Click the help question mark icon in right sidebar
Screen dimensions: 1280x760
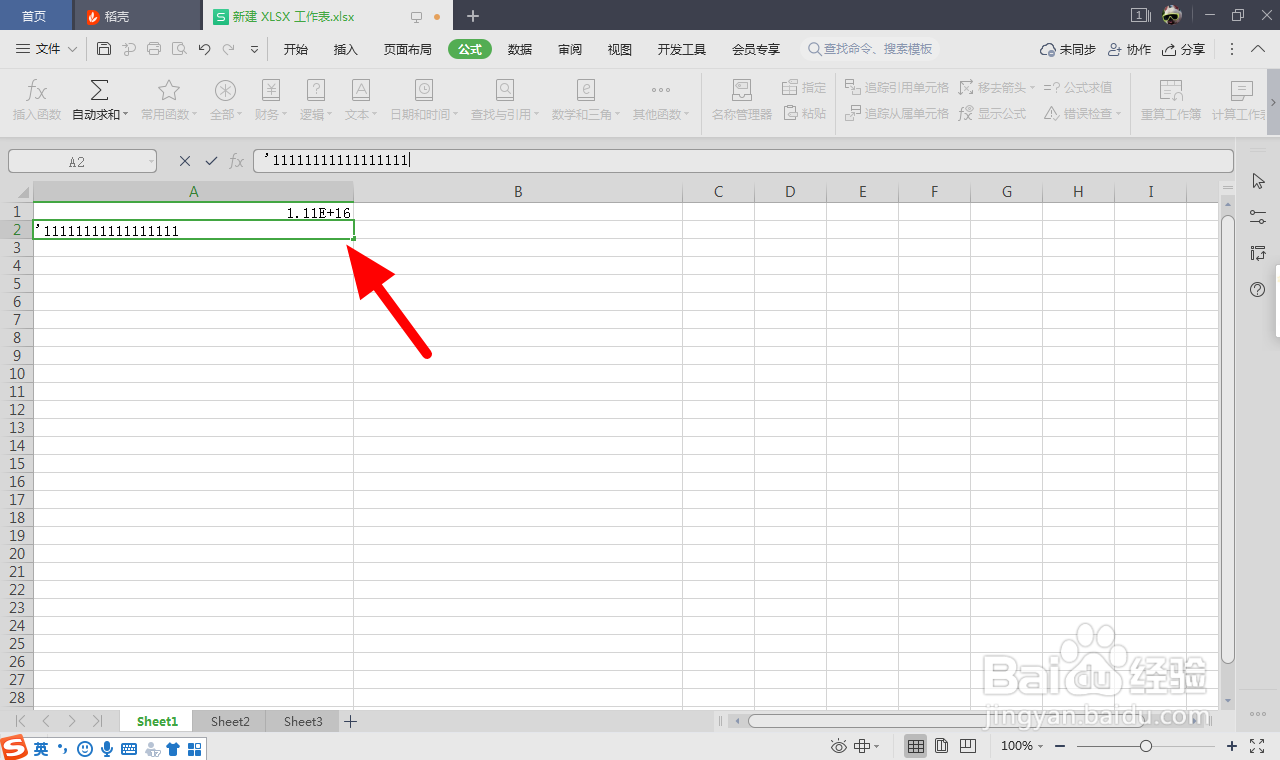point(1259,290)
